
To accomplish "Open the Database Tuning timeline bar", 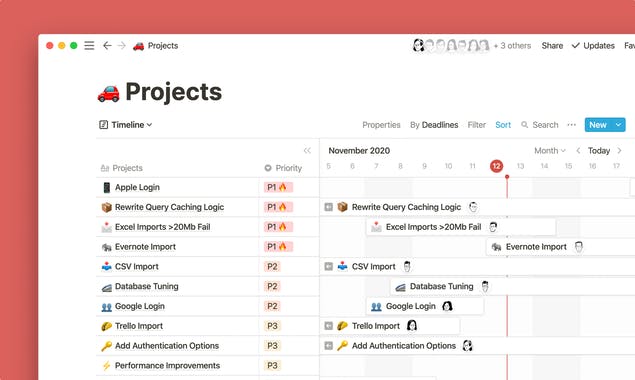I will [513, 286].
